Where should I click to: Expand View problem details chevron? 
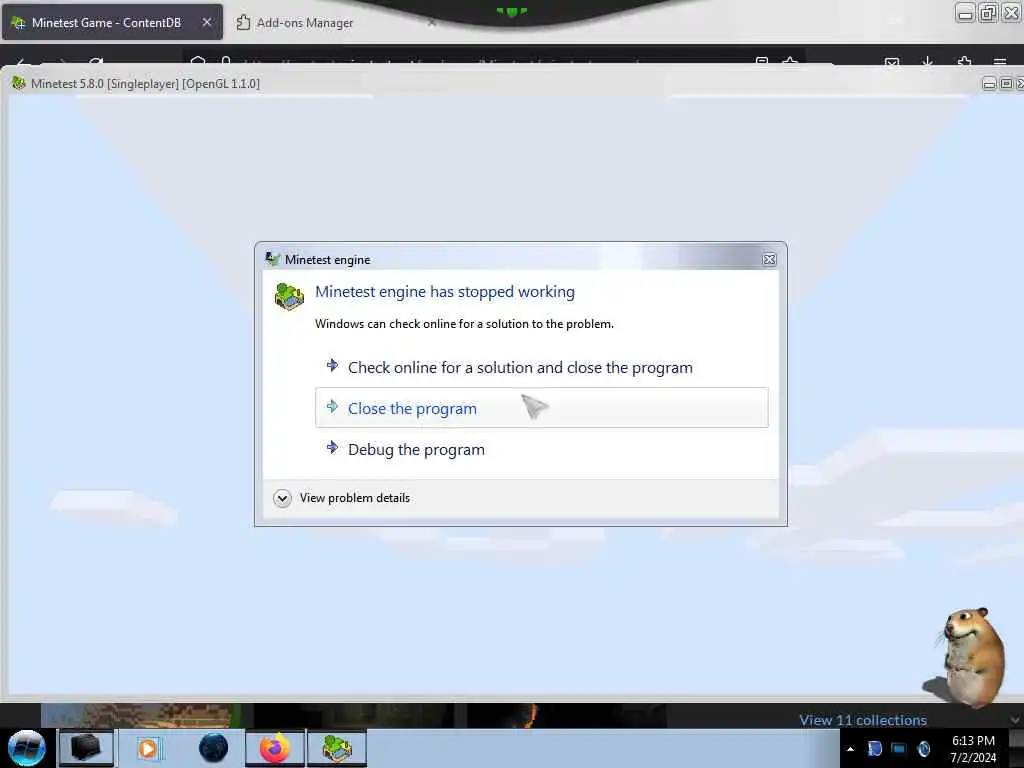(282, 498)
